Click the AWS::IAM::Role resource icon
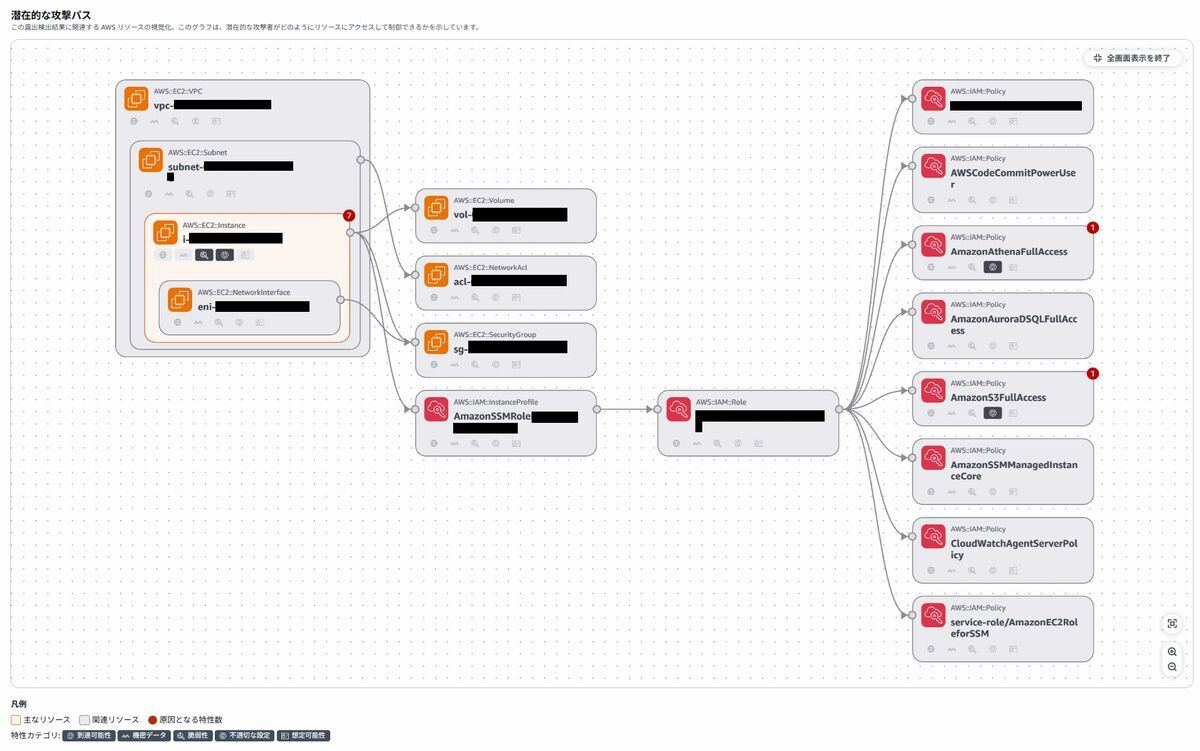The width and height of the screenshot is (1200, 751). tap(679, 409)
